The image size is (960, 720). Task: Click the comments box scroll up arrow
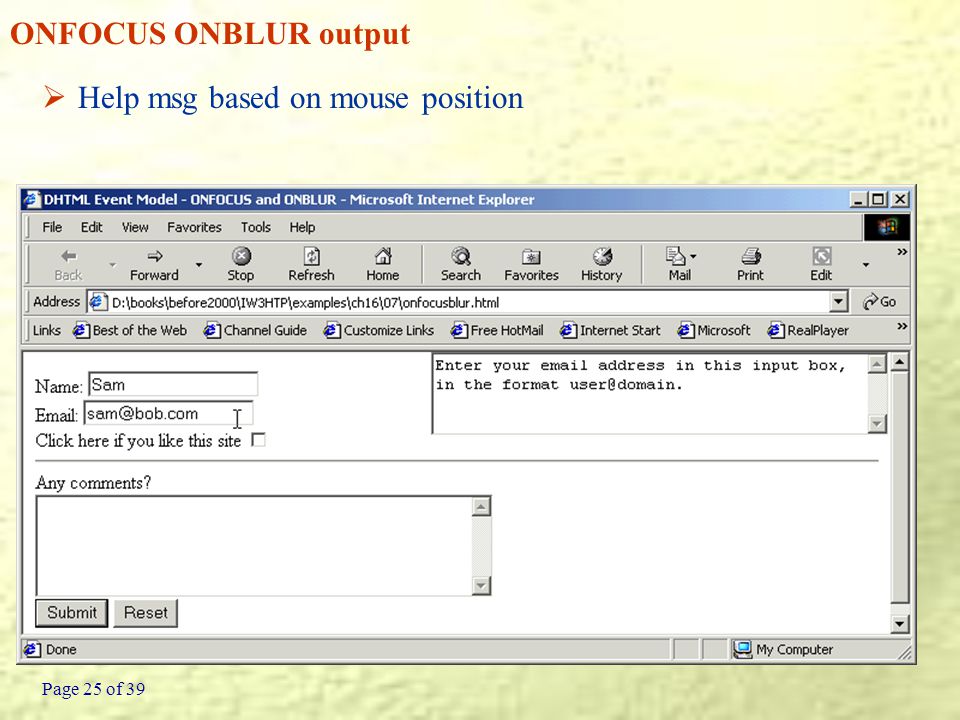click(481, 506)
